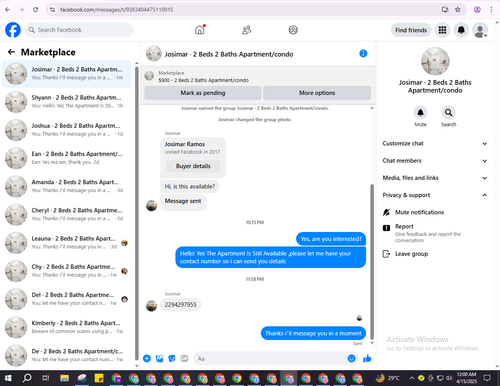500x386 pixels.
Task: Click the browser address bar URL
Action: point(116,10)
